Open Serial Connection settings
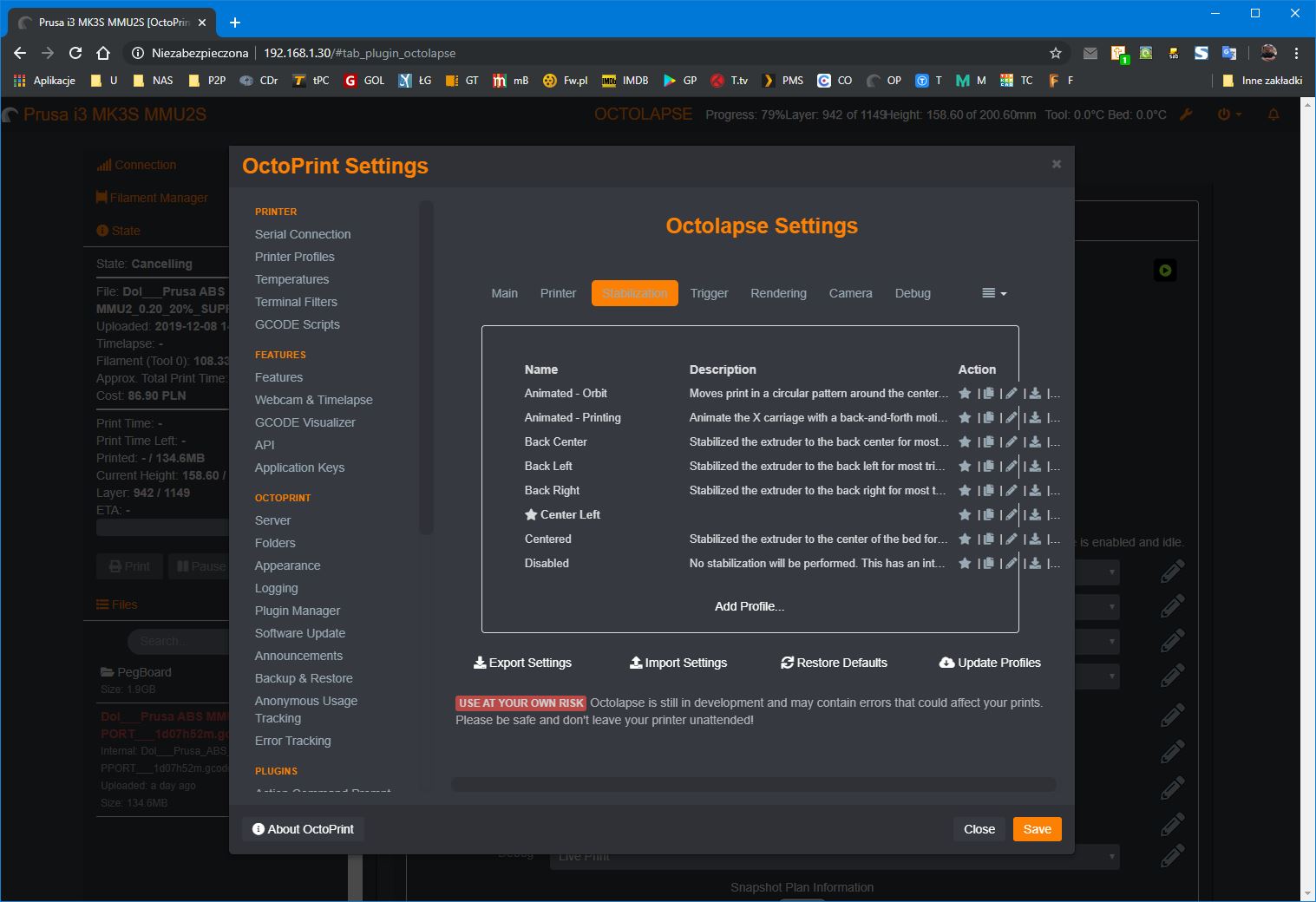The image size is (1316, 902). (303, 234)
